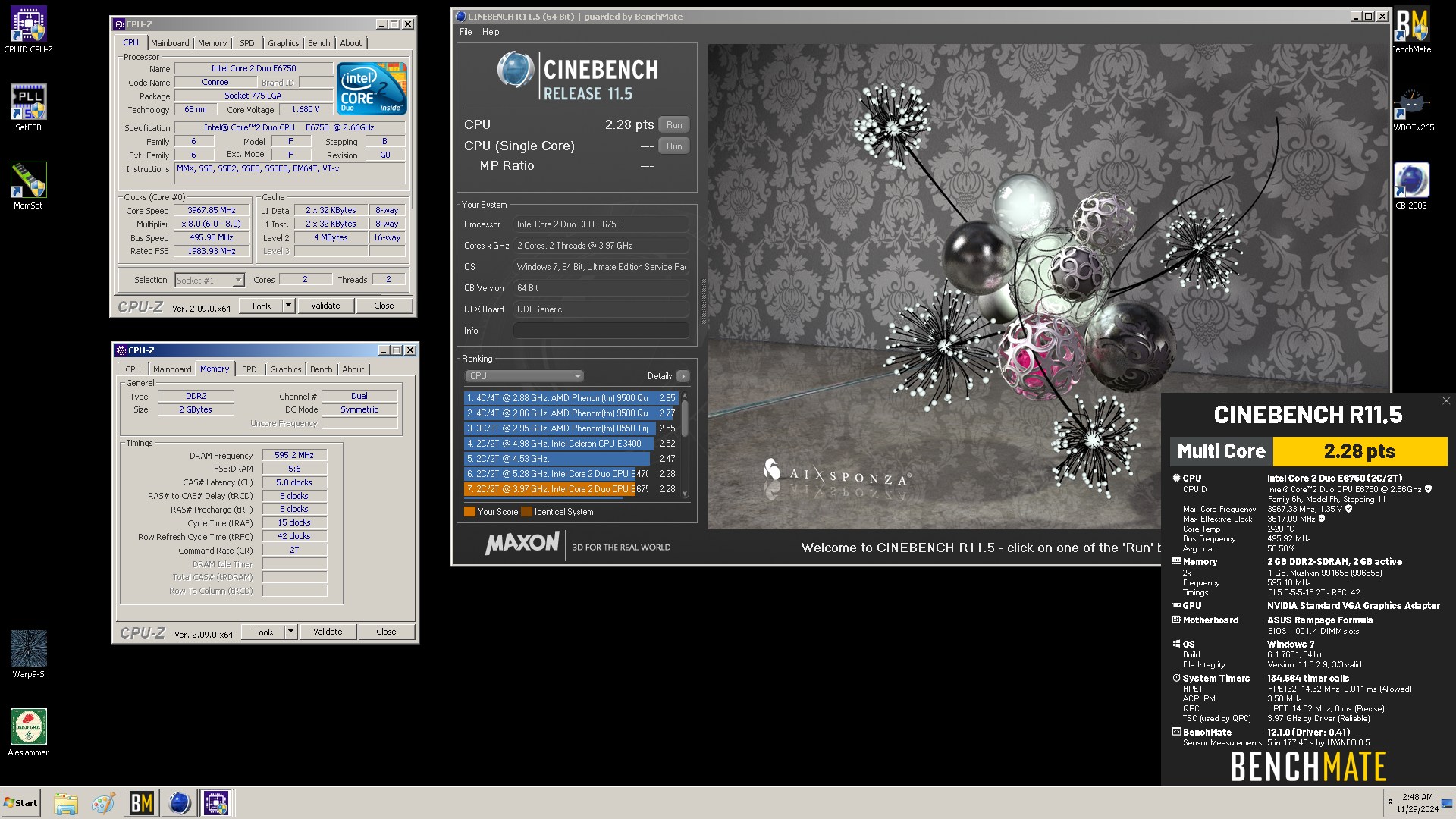Click Validate in Memory CPU-Z window
Viewport: 1456px width, 819px height.
coord(328,632)
